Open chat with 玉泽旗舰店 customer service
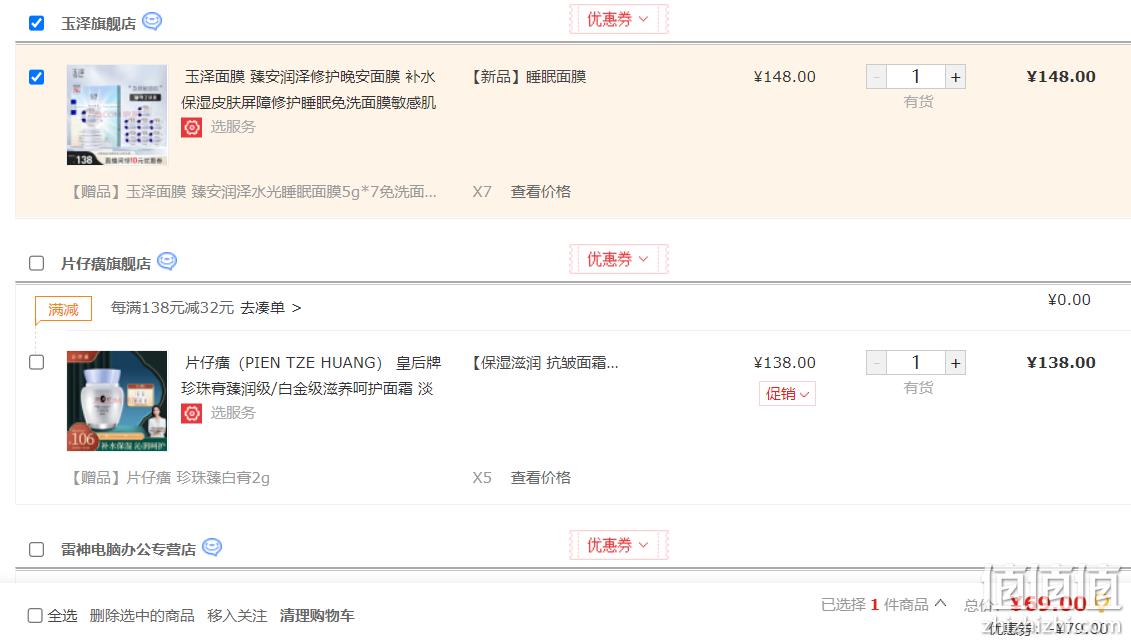This screenshot has width=1131, height=643. [151, 22]
